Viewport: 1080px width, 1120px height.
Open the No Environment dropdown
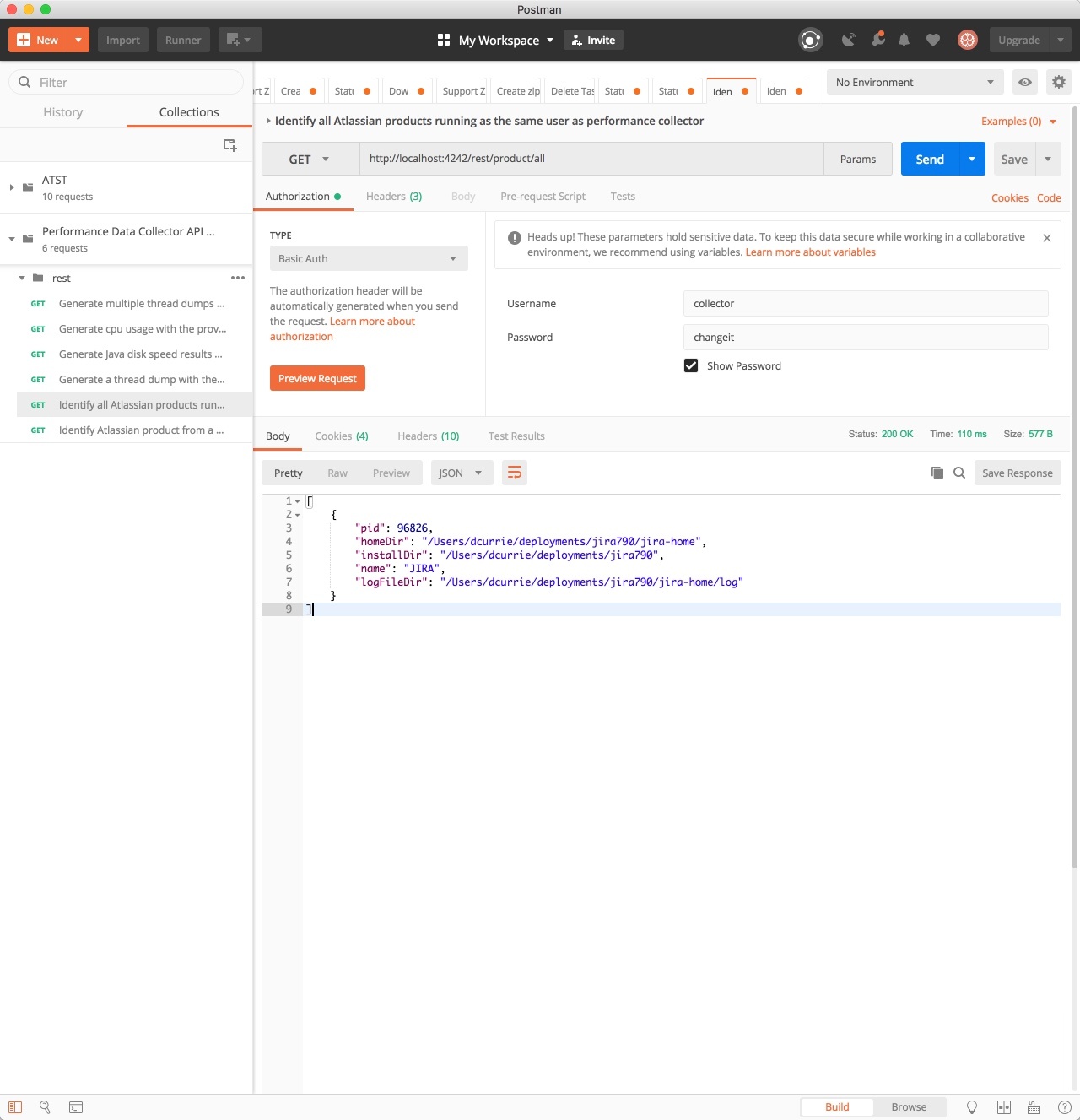pyautogui.click(x=915, y=82)
